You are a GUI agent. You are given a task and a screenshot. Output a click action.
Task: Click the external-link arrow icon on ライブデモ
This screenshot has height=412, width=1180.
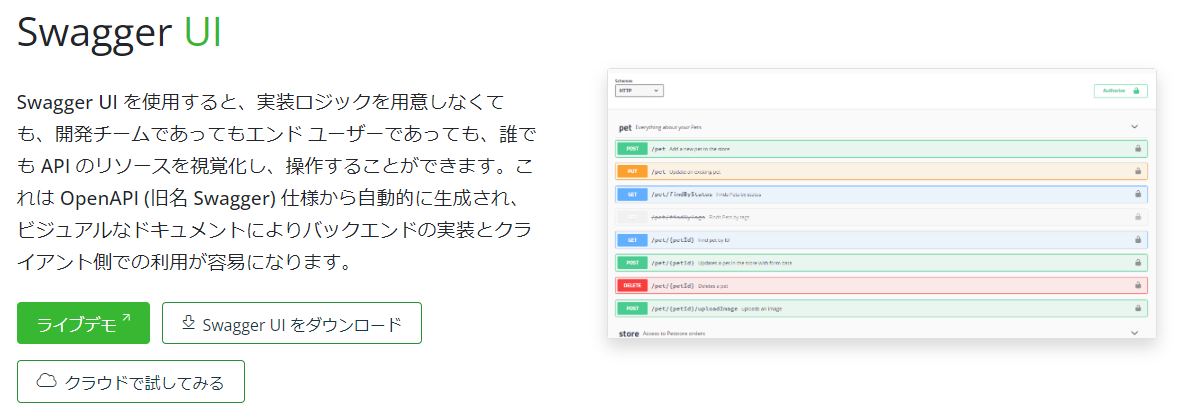[126, 319]
